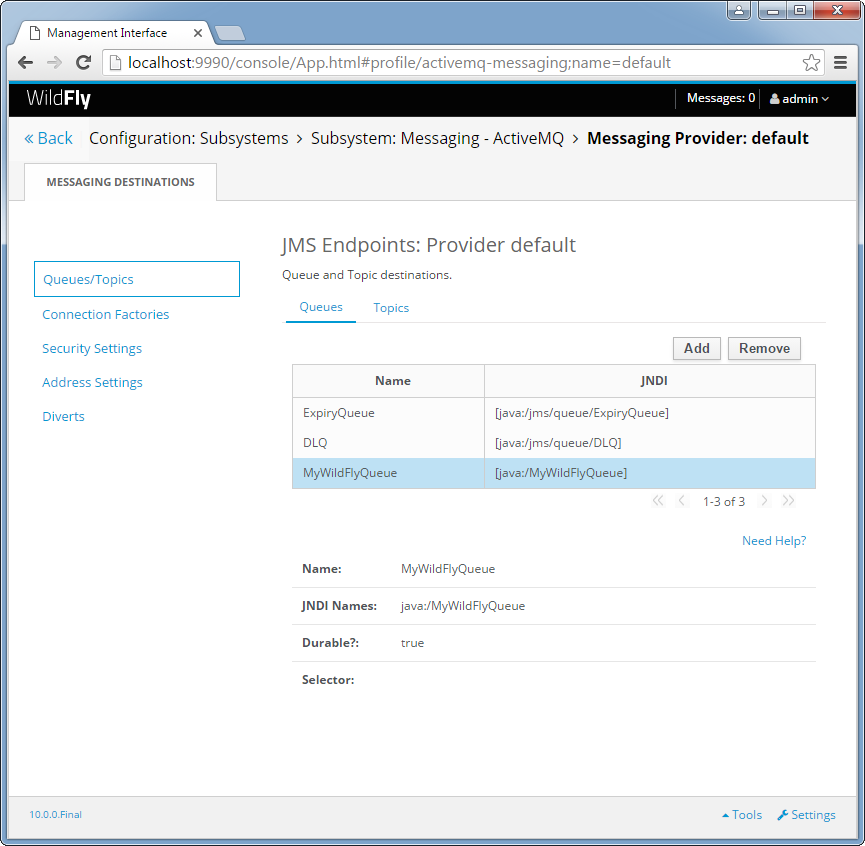Switch to the Topics tab
The width and height of the screenshot is (865, 846).
391,308
